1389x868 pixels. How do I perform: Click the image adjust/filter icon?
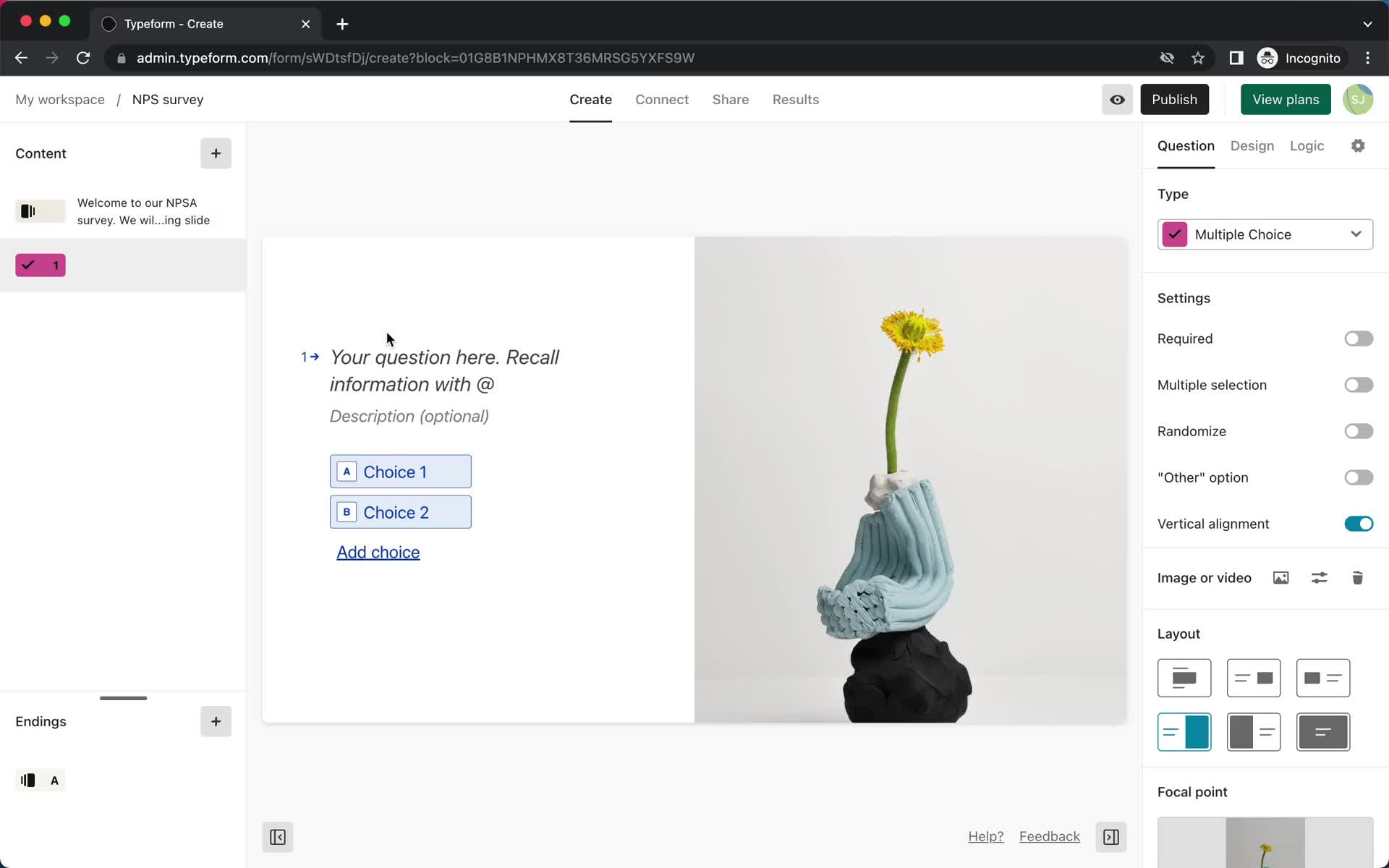pos(1319,578)
